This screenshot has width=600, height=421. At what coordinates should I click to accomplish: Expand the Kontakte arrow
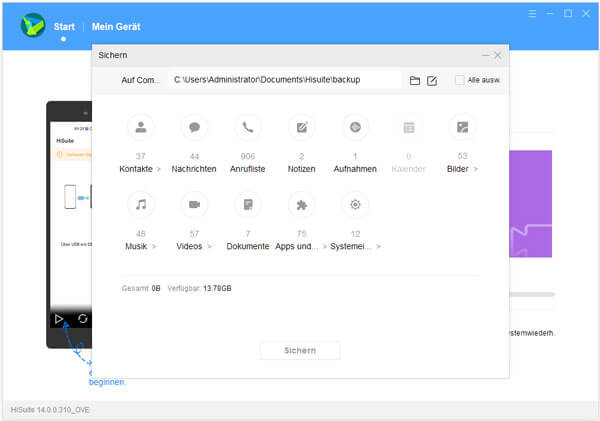tap(159, 169)
